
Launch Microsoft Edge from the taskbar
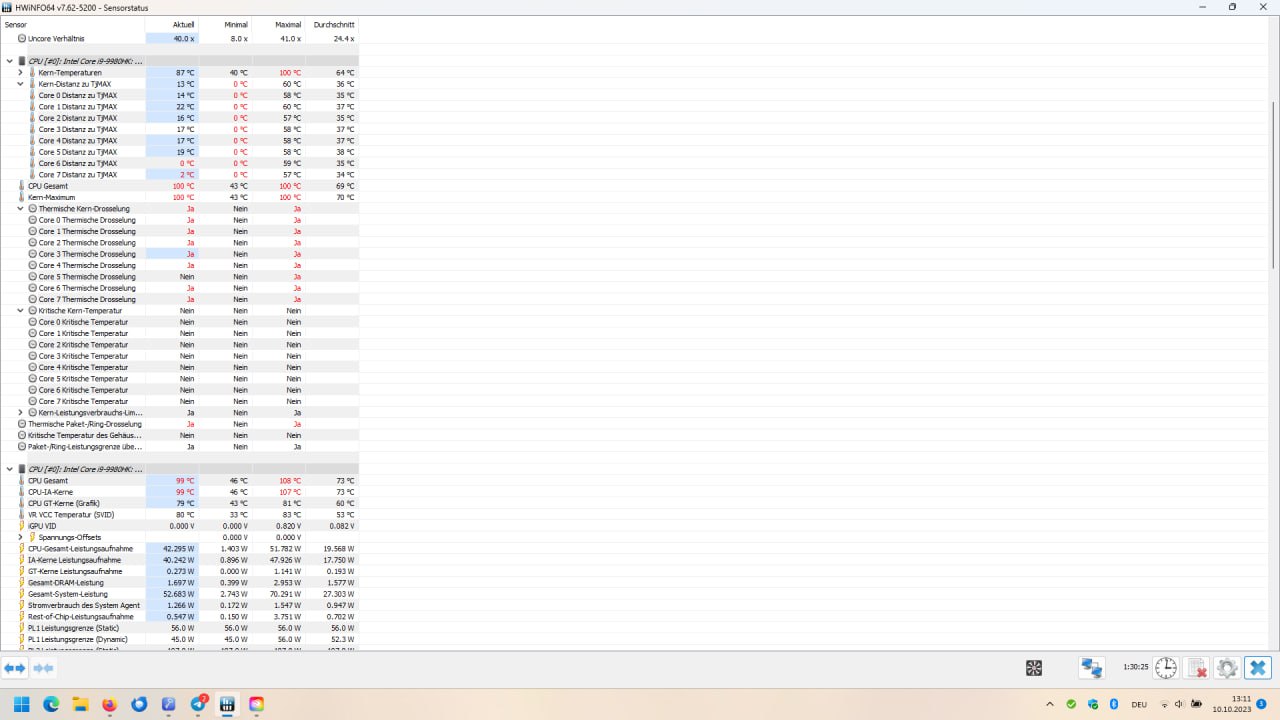pos(51,704)
